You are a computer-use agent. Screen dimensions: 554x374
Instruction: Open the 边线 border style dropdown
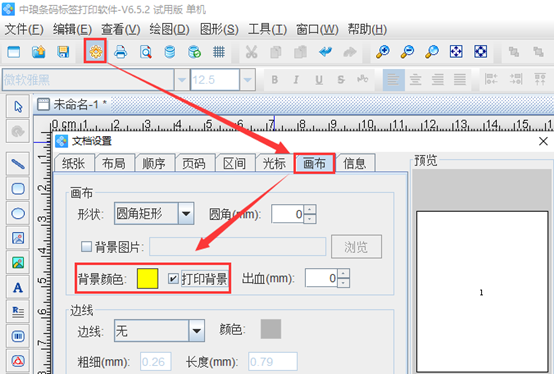coord(196,331)
